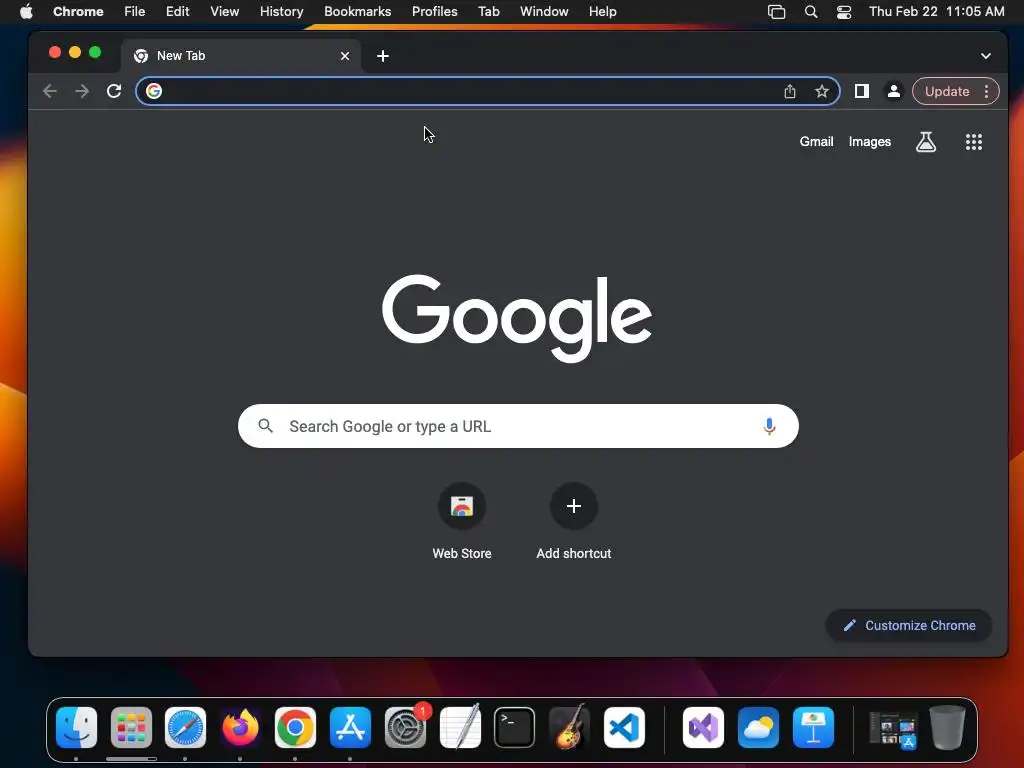Screen dimensions: 1024x768
Task: Open Visual Studio Code from the Dock
Action: [624, 727]
